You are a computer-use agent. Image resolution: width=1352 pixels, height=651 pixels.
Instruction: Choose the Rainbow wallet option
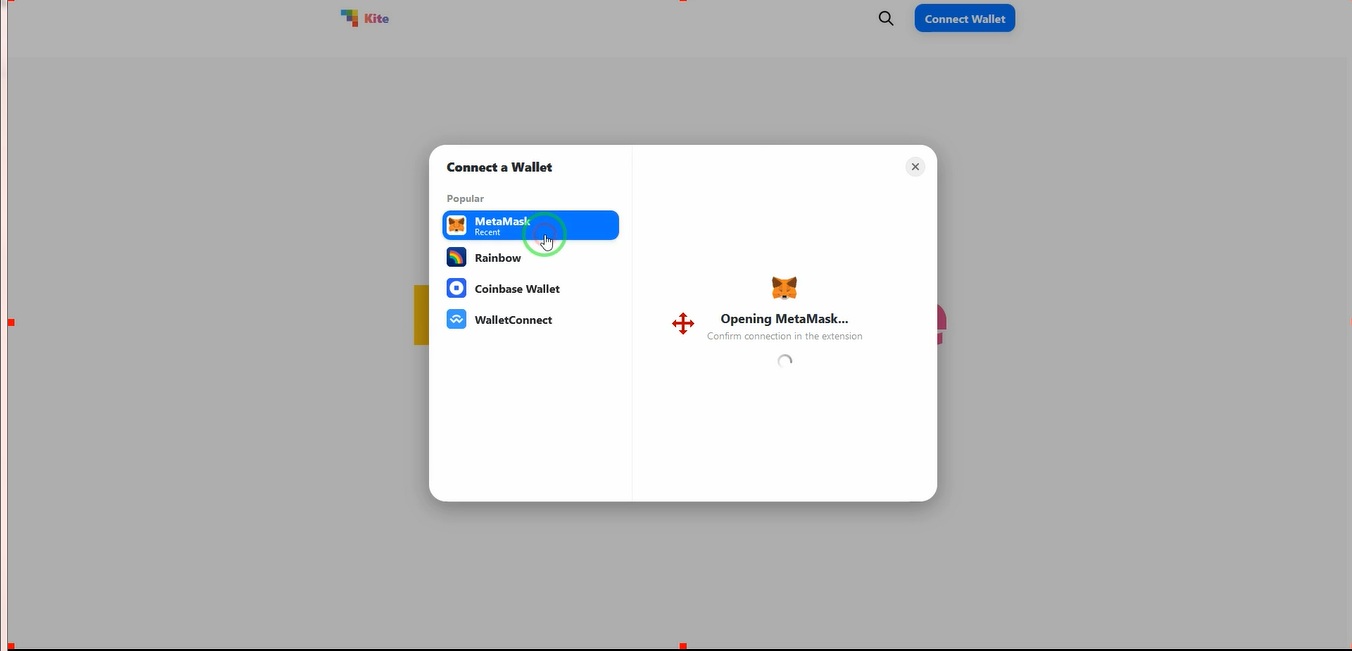tap(531, 257)
